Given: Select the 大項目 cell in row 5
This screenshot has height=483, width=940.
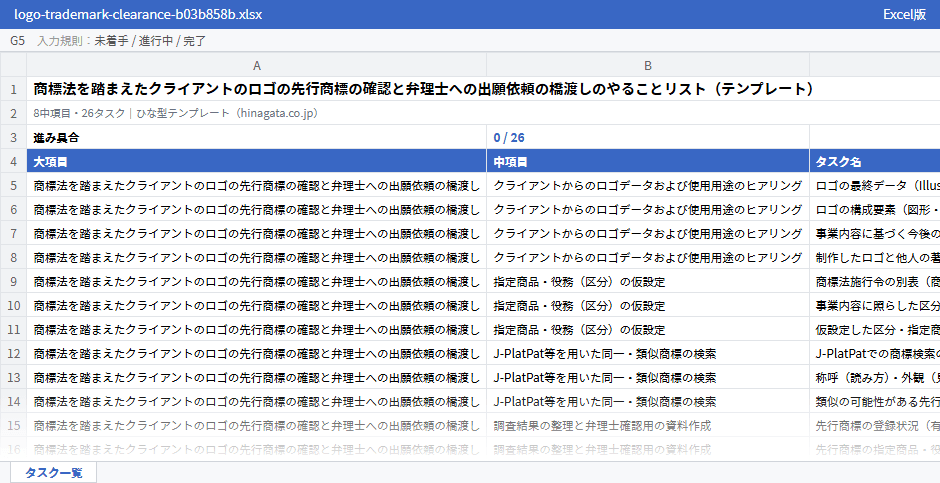Looking at the screenshot, I should point(257,185).
